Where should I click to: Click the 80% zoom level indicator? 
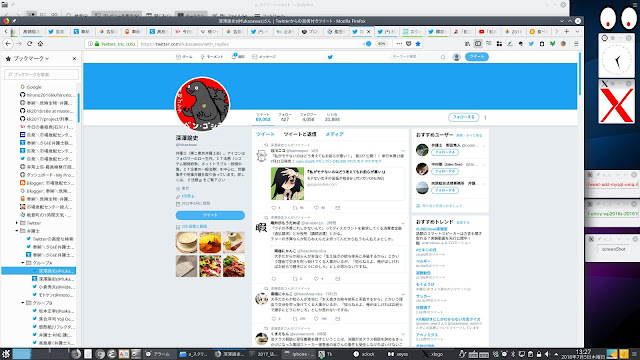pyautogui.click(x=382, y=44)
